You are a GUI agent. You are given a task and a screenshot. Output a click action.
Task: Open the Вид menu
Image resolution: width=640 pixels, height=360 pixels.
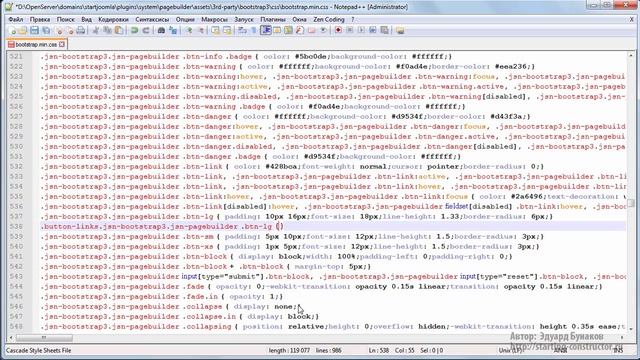coord(86,19)
